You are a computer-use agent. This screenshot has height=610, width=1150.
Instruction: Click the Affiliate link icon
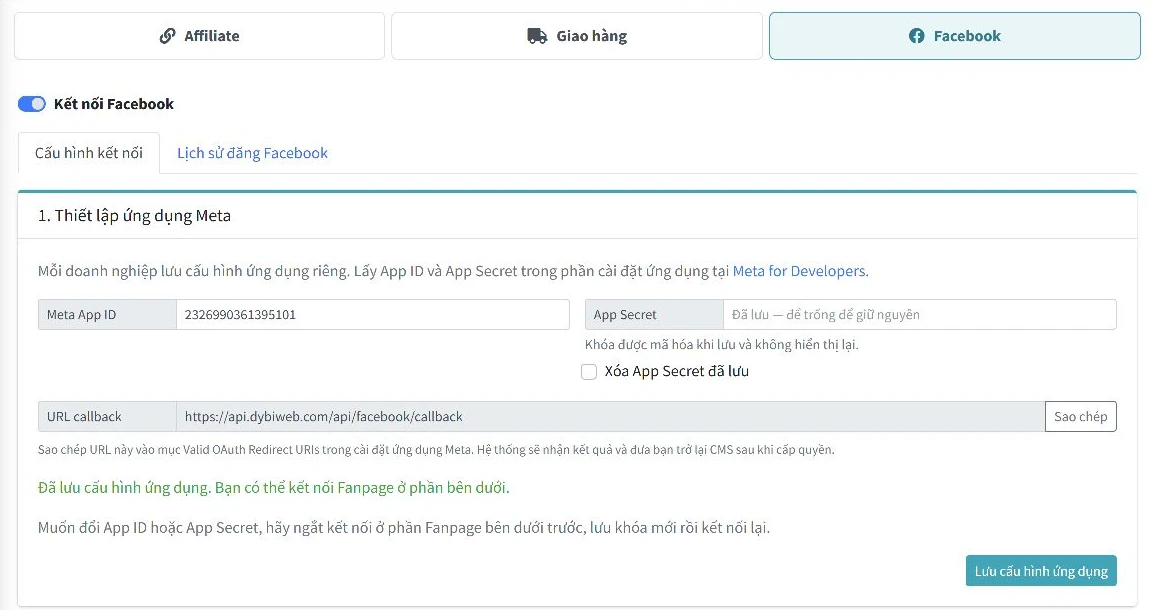click(x=167, y=36)
